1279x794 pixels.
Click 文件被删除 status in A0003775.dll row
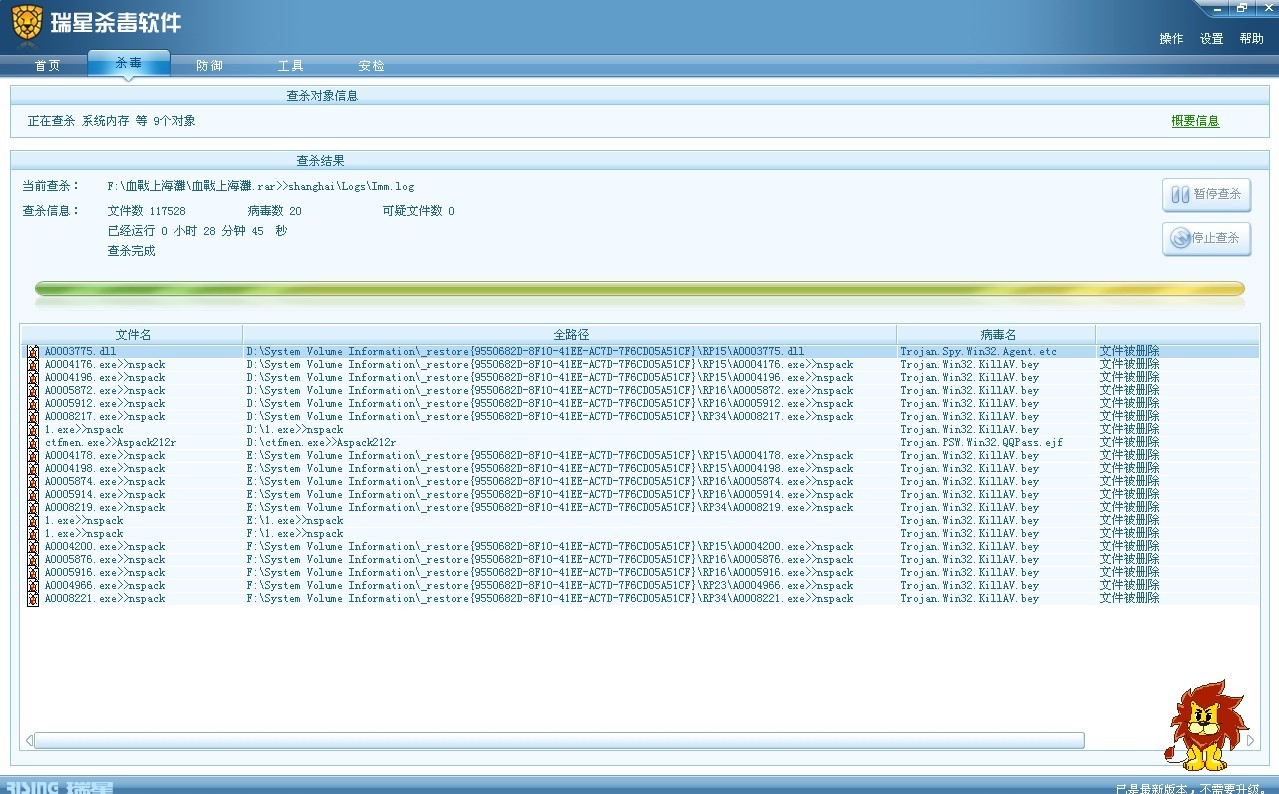[x=1129, y=352]
